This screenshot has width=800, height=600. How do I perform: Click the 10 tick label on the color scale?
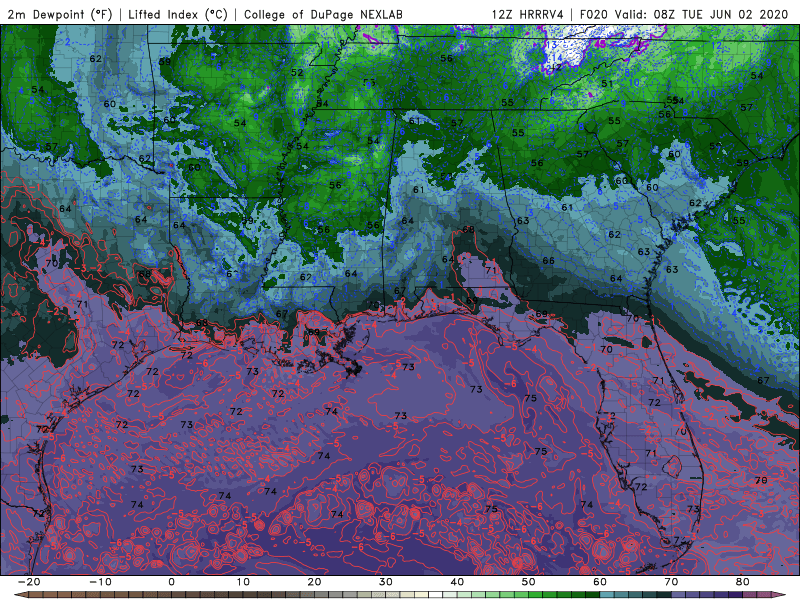(243, 582)
